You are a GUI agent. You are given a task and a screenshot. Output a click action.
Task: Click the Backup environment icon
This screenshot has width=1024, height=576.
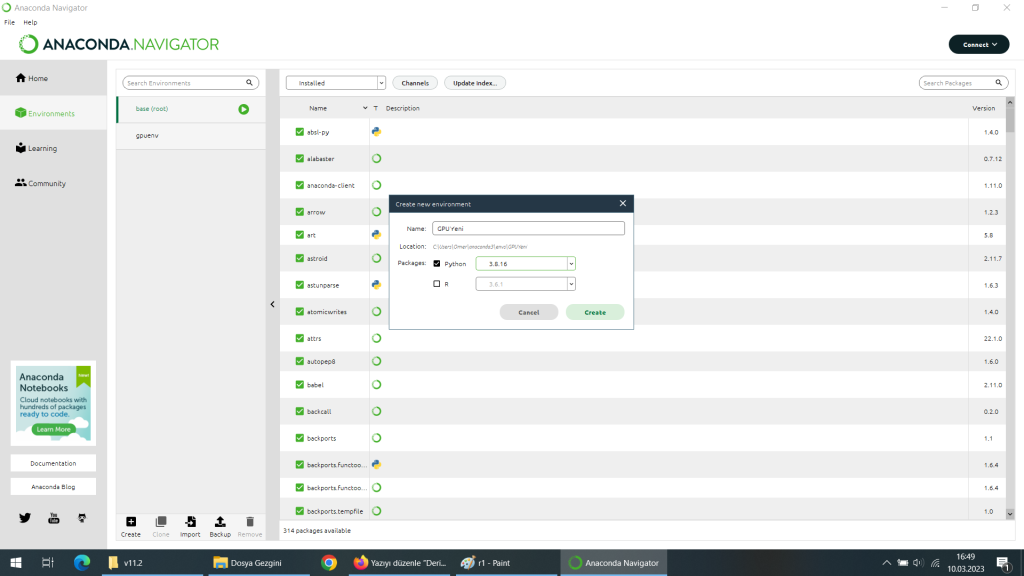220,522
